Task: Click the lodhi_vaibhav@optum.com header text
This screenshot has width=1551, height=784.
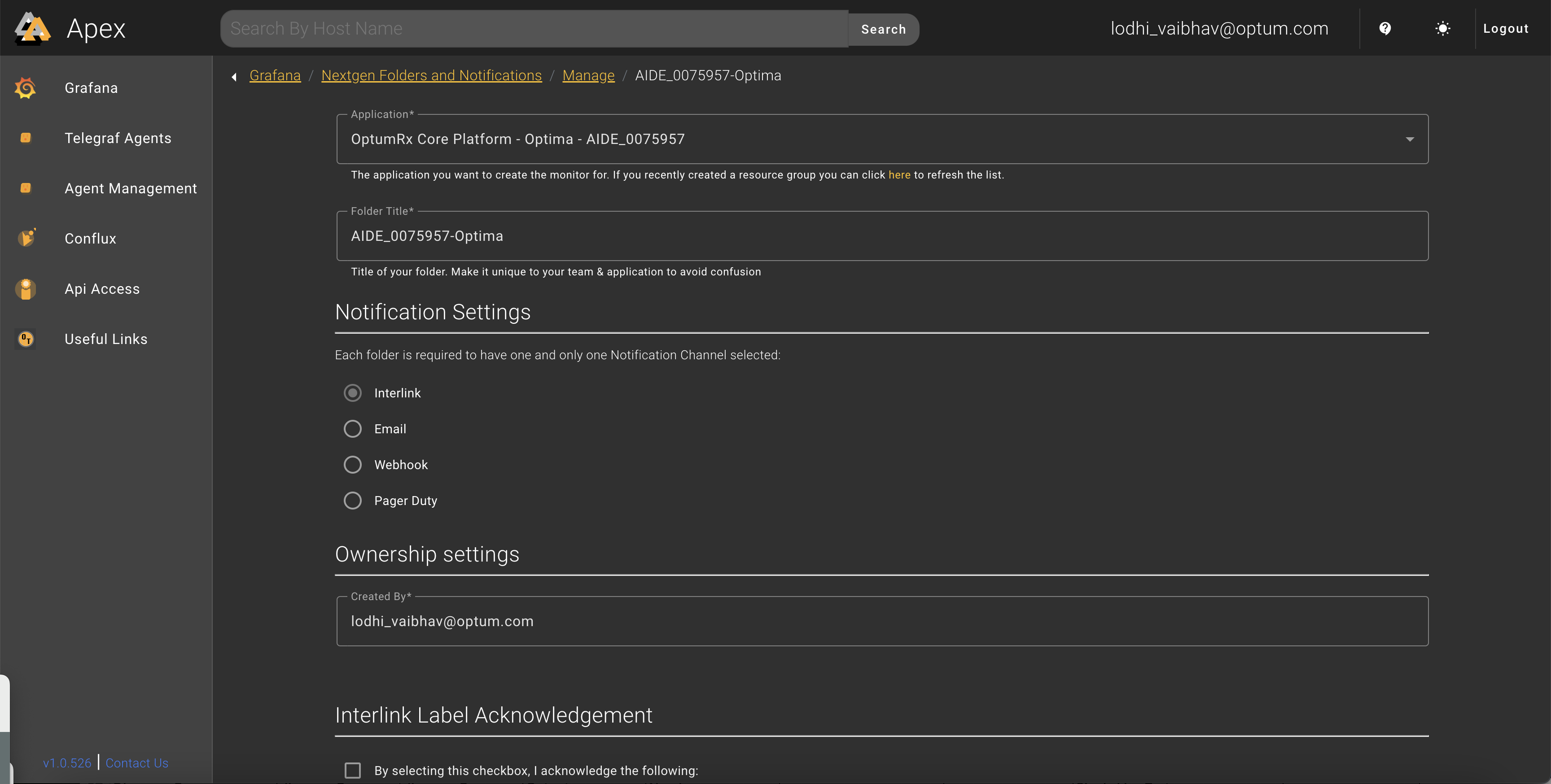Action: [1219, 28]
